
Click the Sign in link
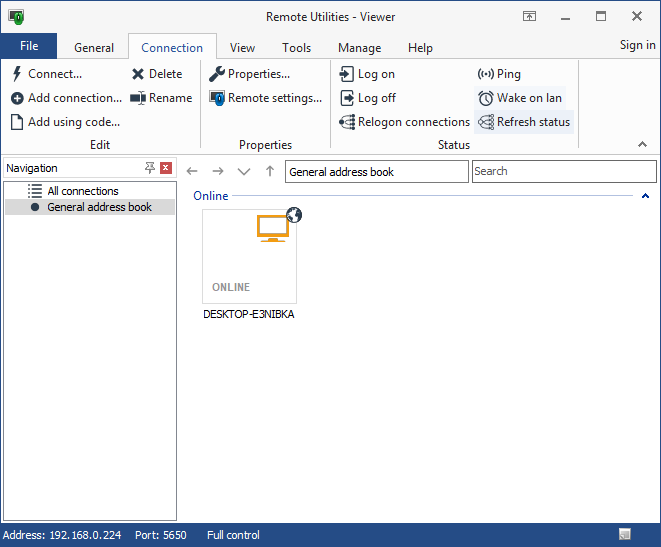pos(637,45)
